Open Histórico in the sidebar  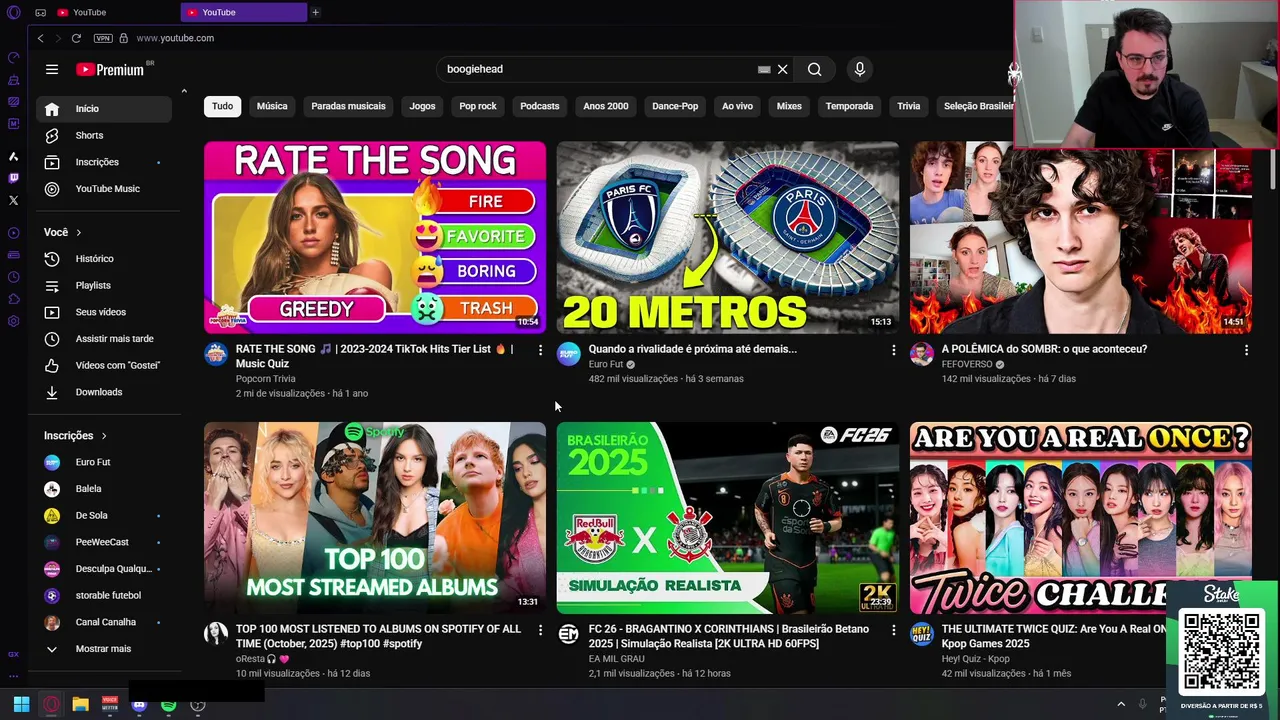(x=104, y=258)
